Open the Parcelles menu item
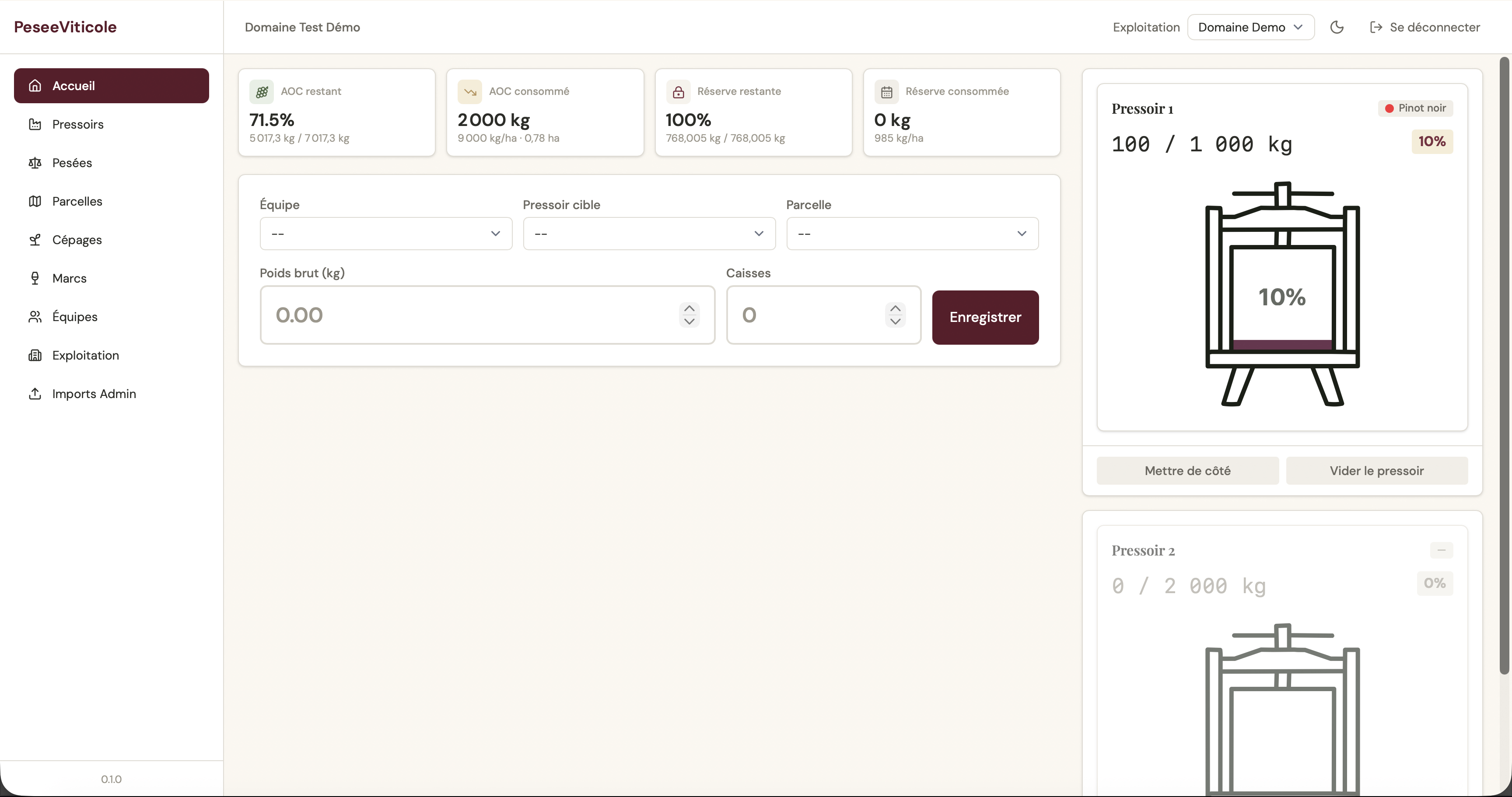This screenshot has height=797, width=1512. coord(112,201)
